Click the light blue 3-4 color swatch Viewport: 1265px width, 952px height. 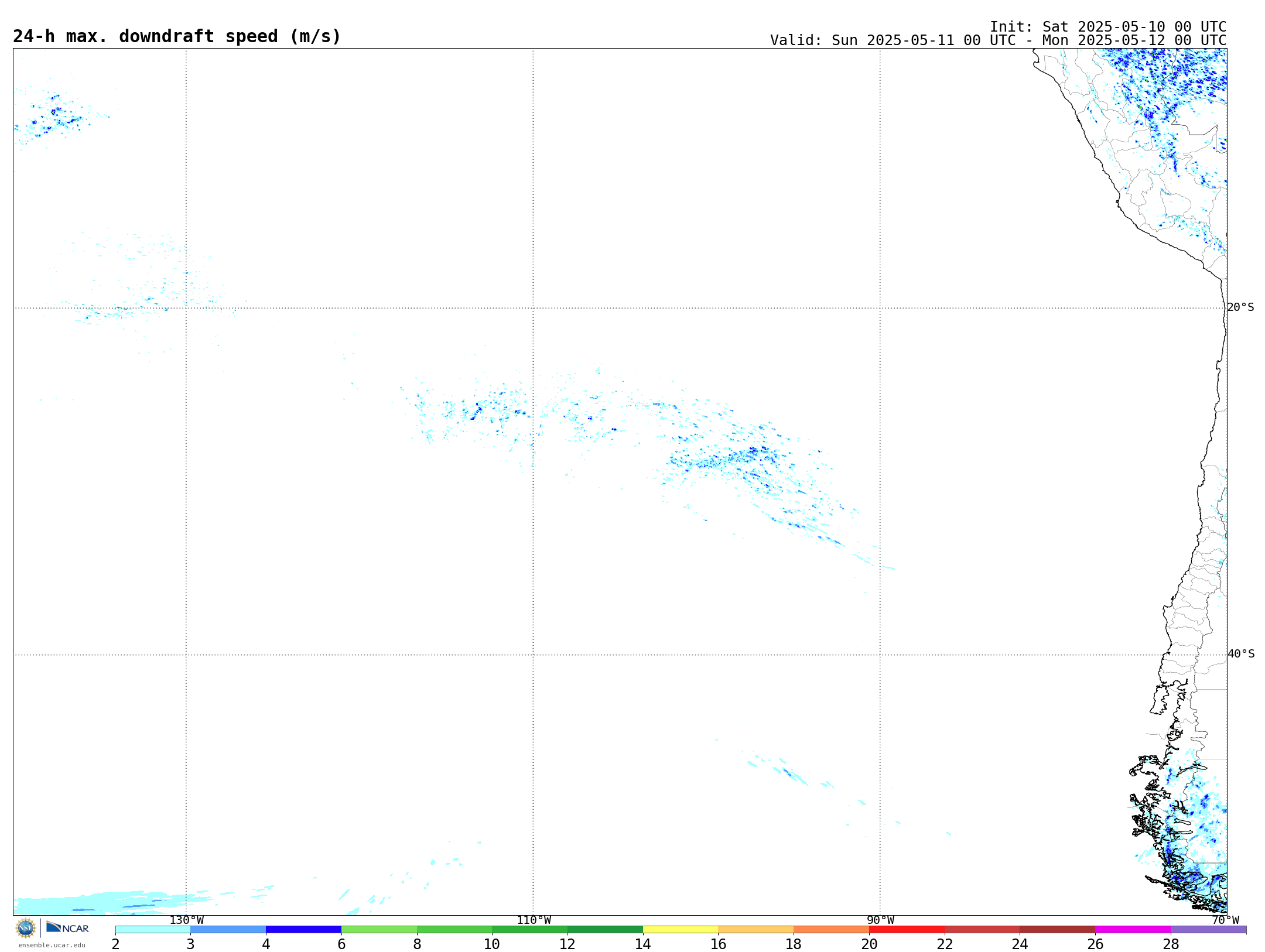pyautogui.click(x=228, y=930)
